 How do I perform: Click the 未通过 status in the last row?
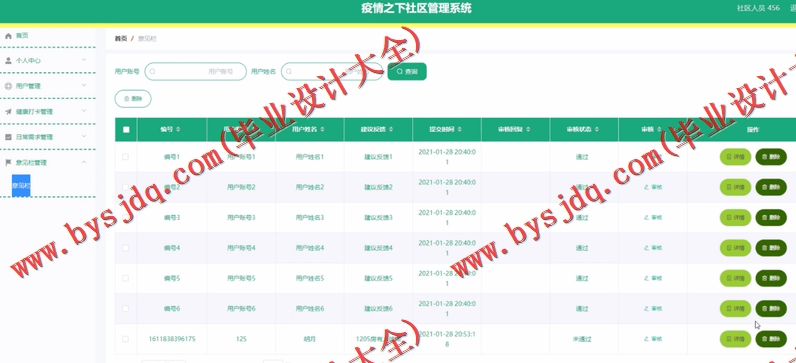582,339
